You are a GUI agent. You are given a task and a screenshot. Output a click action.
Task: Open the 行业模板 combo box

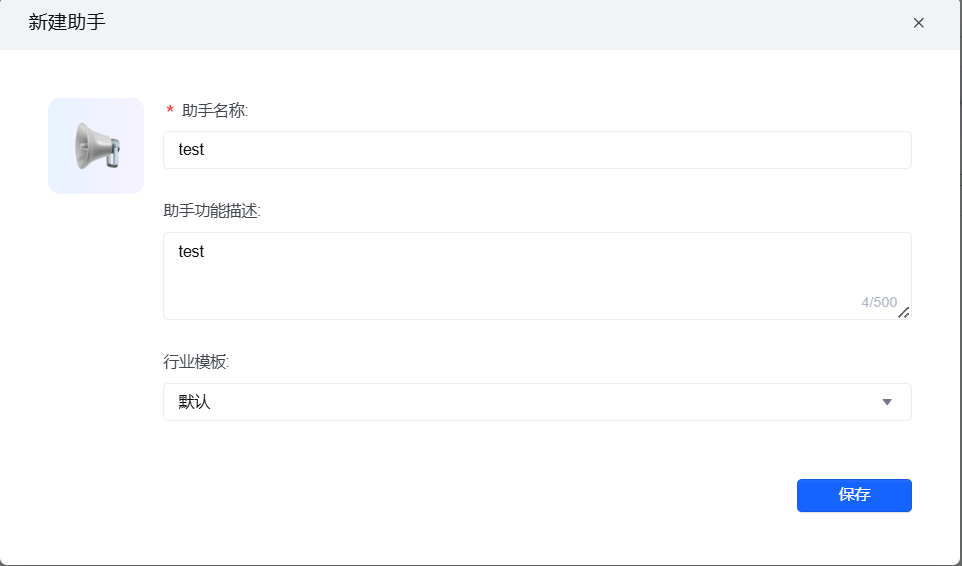[537, 402]
